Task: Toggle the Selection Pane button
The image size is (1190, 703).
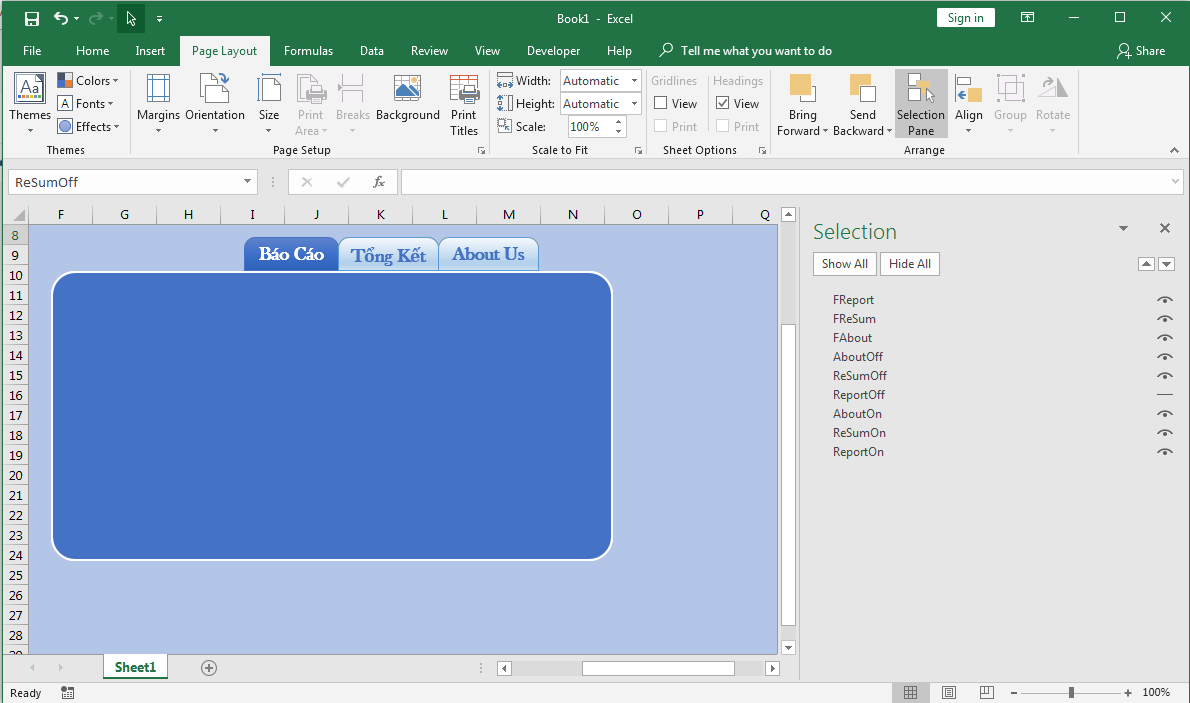Action: pos(920,104)
